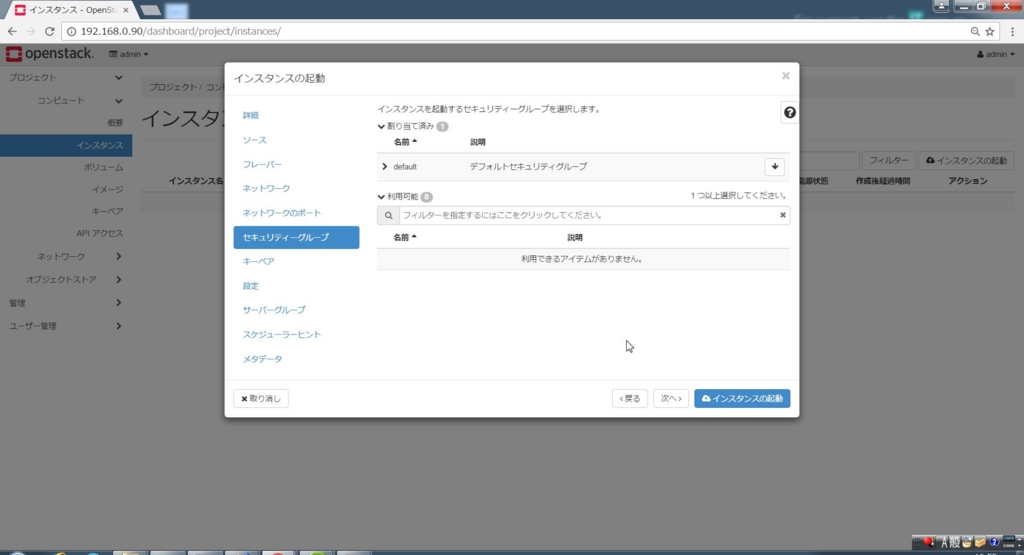Bookmark this page with star icon
The height and width of the screenshot is (555, 1024).
point(990,31)
